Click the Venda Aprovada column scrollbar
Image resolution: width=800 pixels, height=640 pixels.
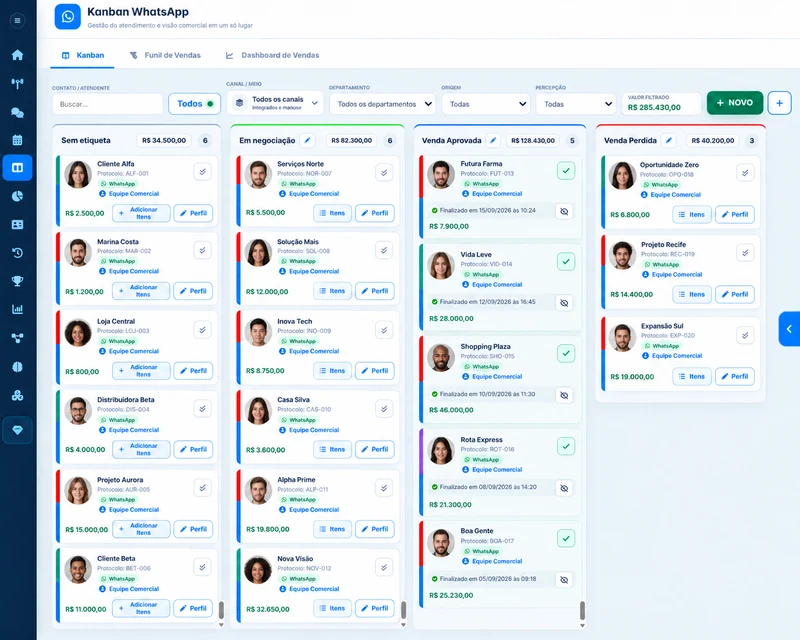coord(582,610)
